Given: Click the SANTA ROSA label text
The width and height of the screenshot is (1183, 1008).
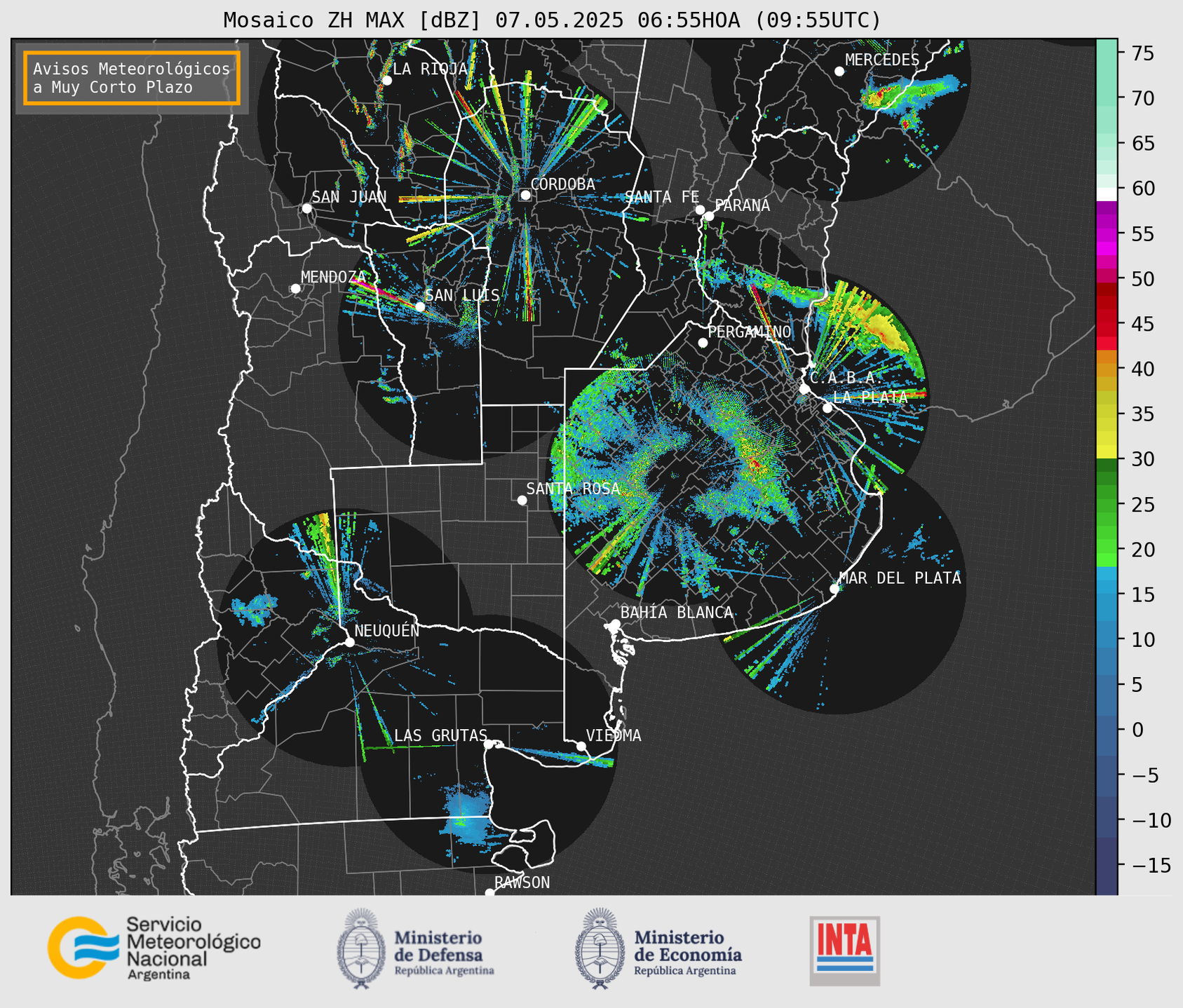Looking at the screenshot, I should click(573, 489).
